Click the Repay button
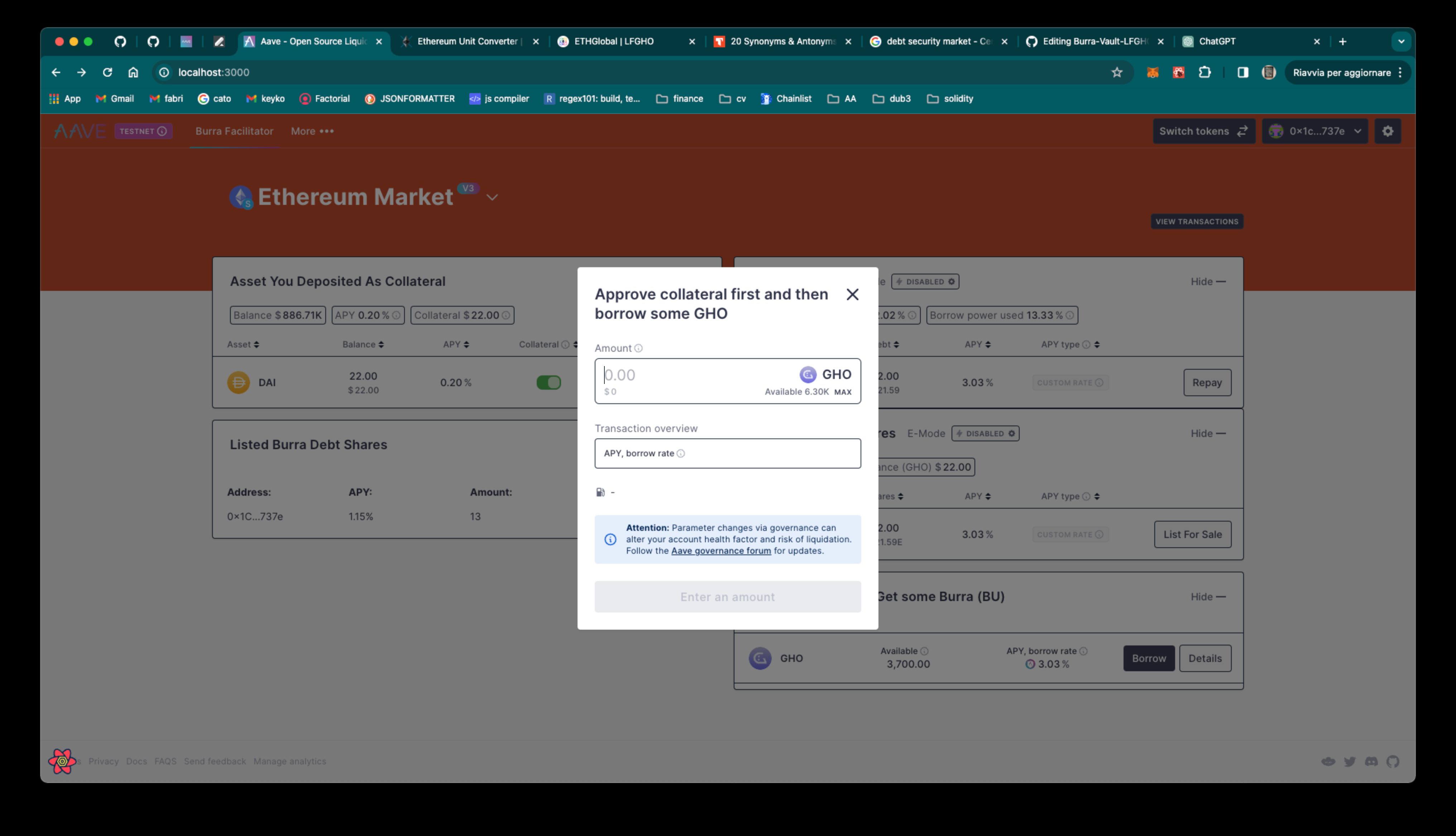The height and width of the screenshot is (836, 1456). tap(1207, 383)
